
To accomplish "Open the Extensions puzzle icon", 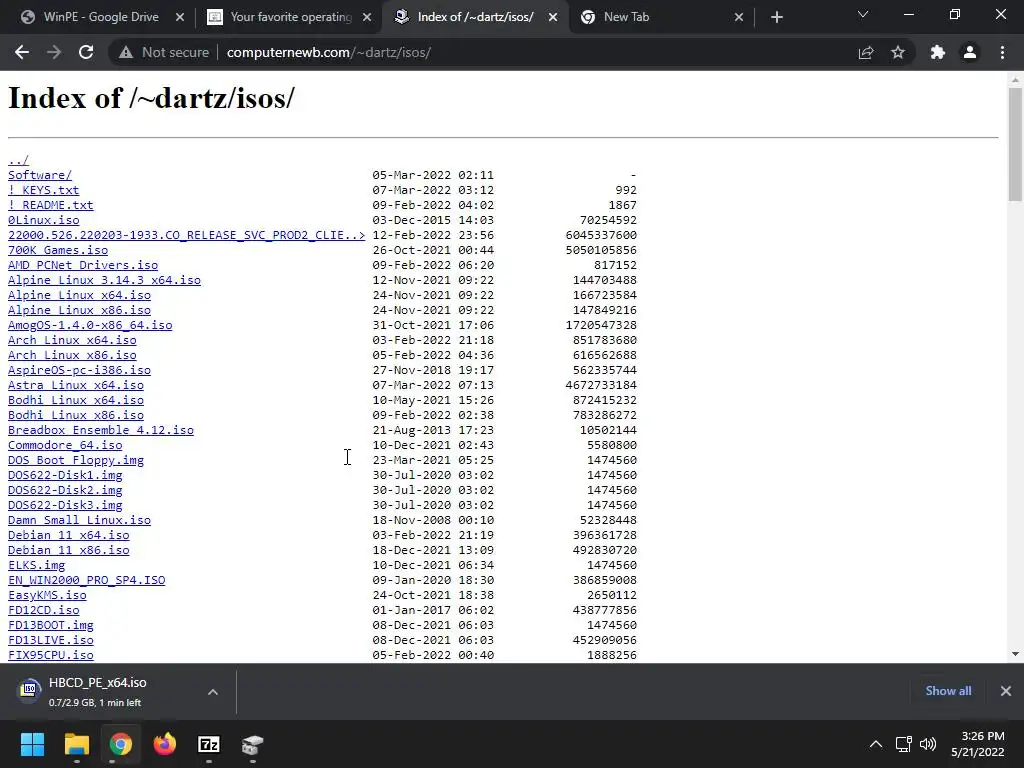I will click(938, 52).
